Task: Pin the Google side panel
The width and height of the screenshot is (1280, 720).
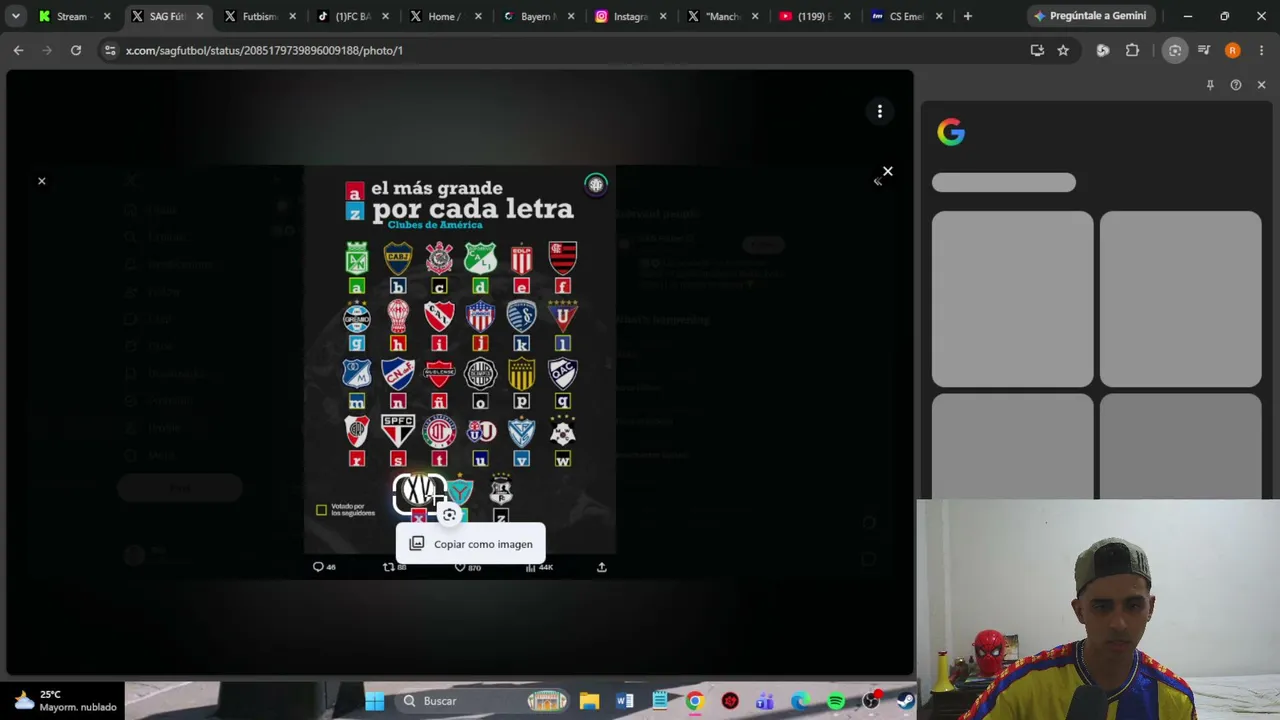Action: 1210,85
